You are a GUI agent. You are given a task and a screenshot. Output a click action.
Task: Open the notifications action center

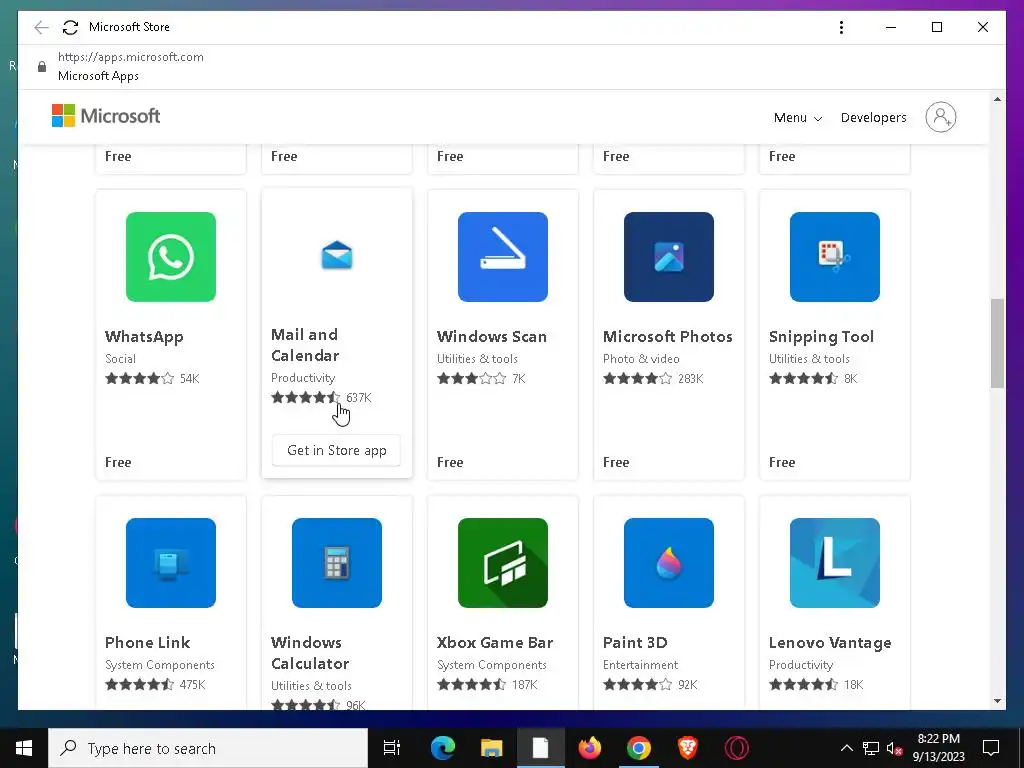[x=991, y=748]
